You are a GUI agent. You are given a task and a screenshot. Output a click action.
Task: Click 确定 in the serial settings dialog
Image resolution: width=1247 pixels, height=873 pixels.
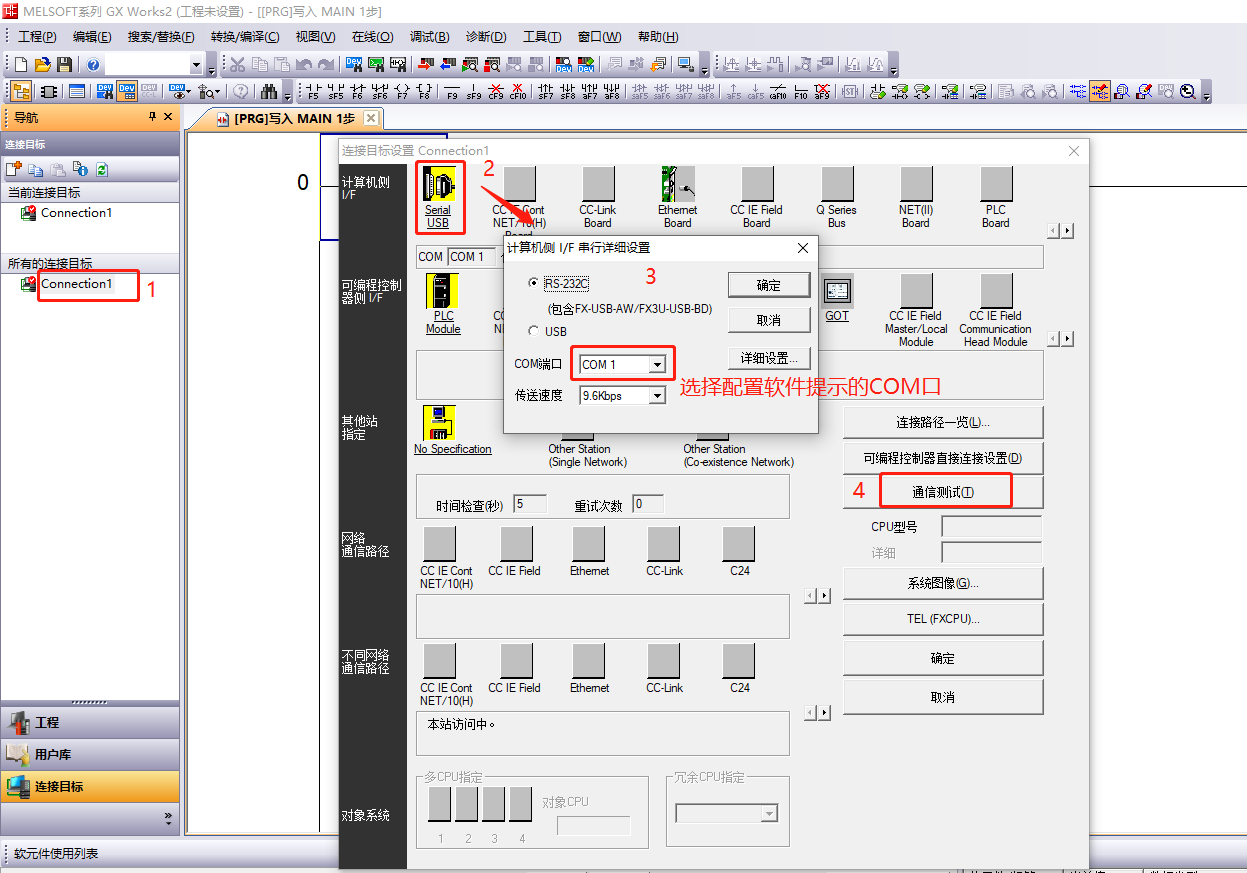pos(769,285)
